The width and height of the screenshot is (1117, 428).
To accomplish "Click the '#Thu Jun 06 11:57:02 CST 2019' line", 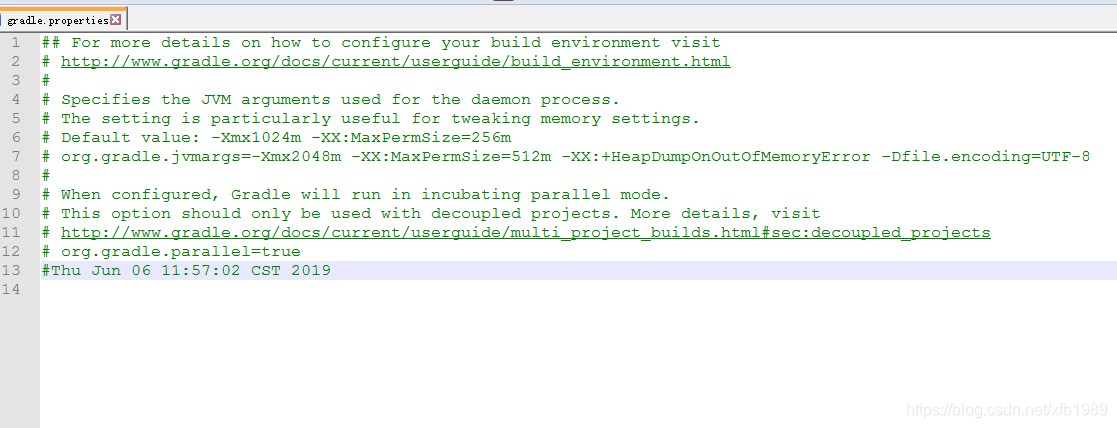I will [186, 271].
